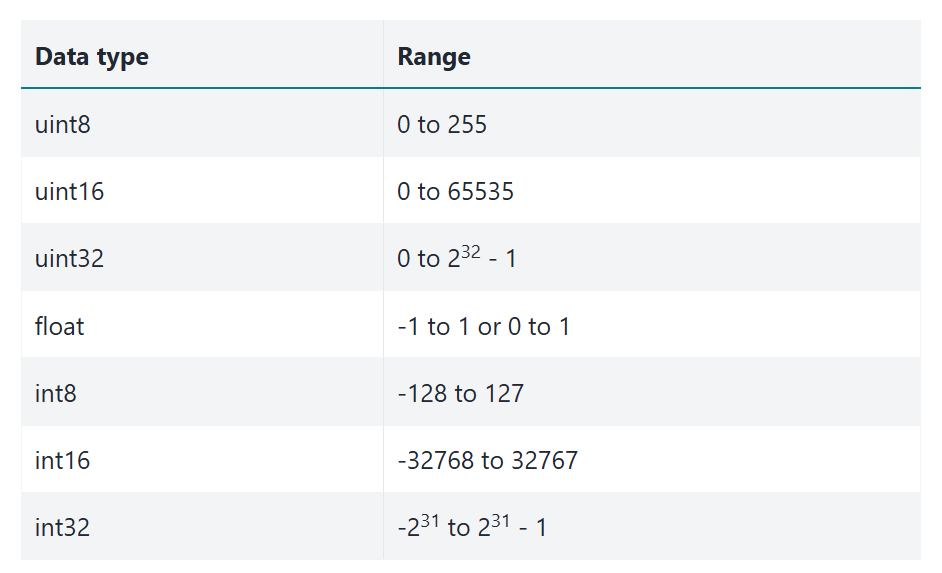Click the first superscript 31 in int32 range
The width and height of the screenshot is (942, 573).
(x=428, y=520)
